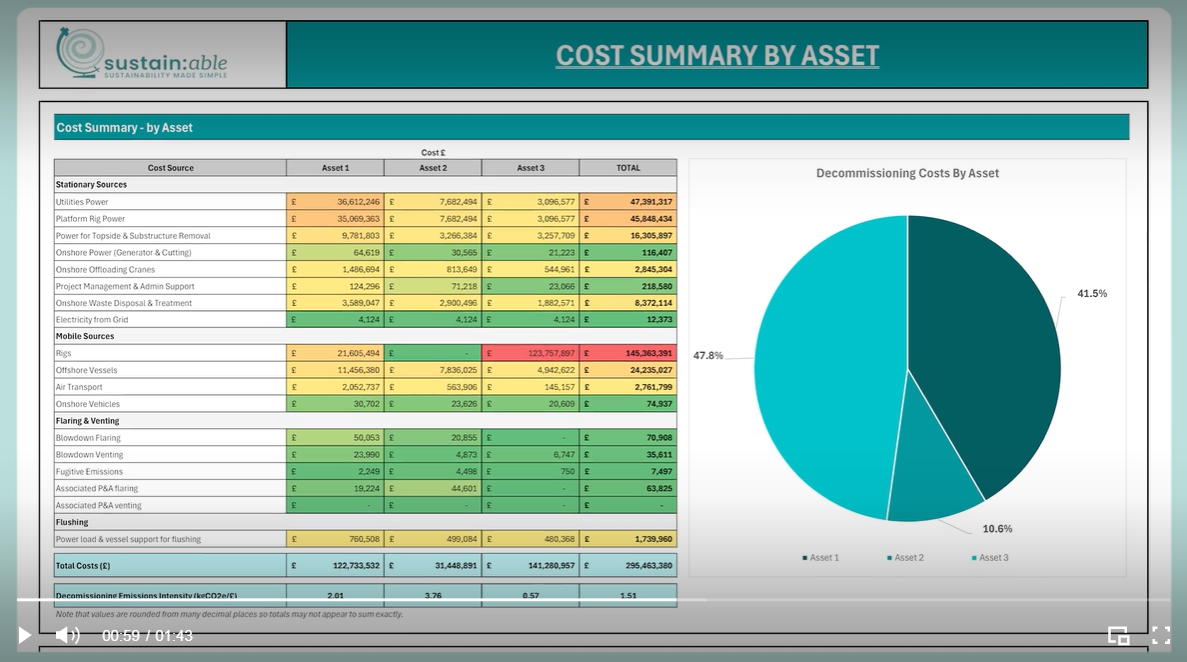Image resolution: width=1187 pixels, height=662 pixels.
Task: Select the TOTAL column header
Action: (628, 167)
